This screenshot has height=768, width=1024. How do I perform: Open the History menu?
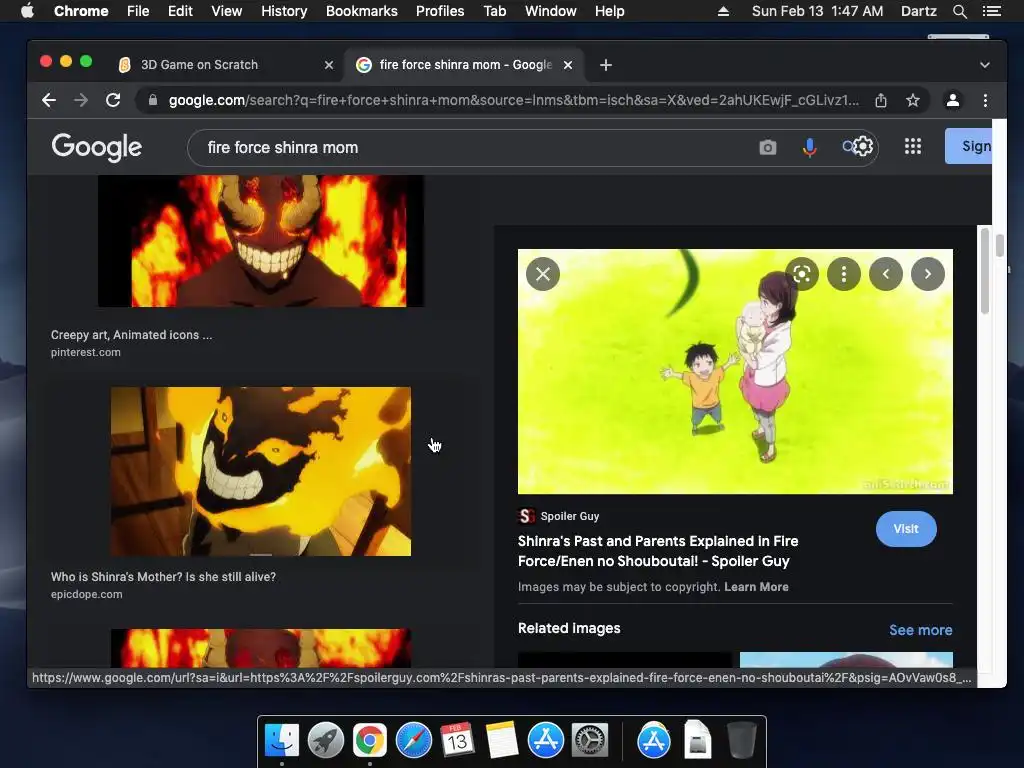point(284,11)
